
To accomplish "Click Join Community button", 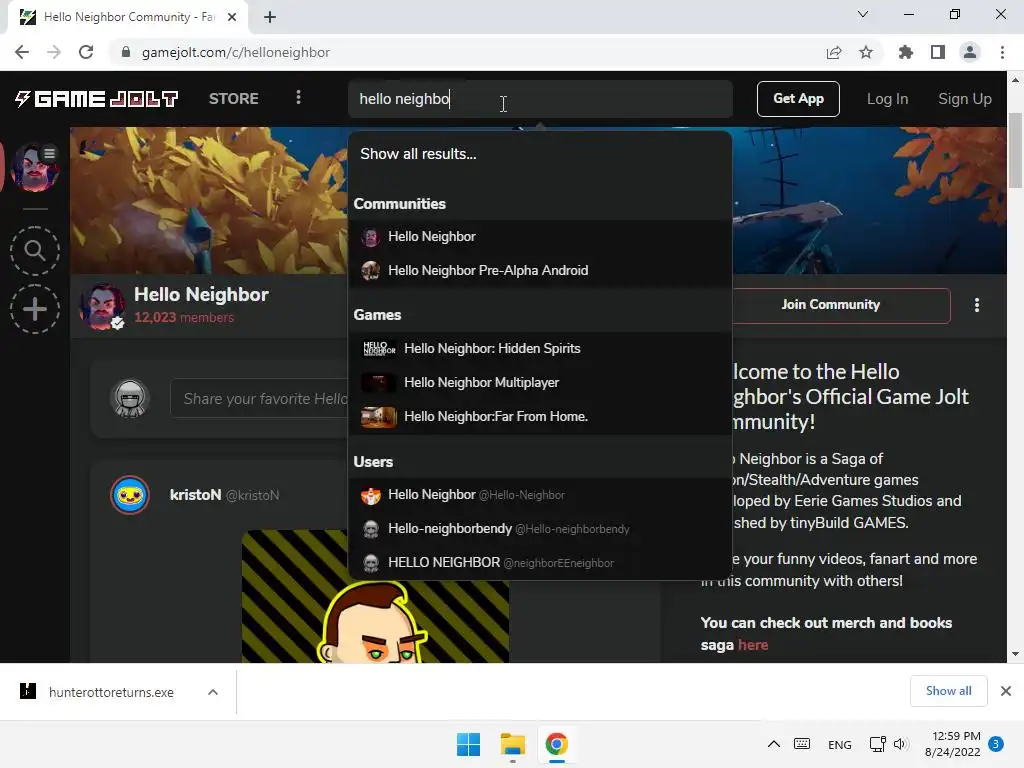I will click(841, 305).
